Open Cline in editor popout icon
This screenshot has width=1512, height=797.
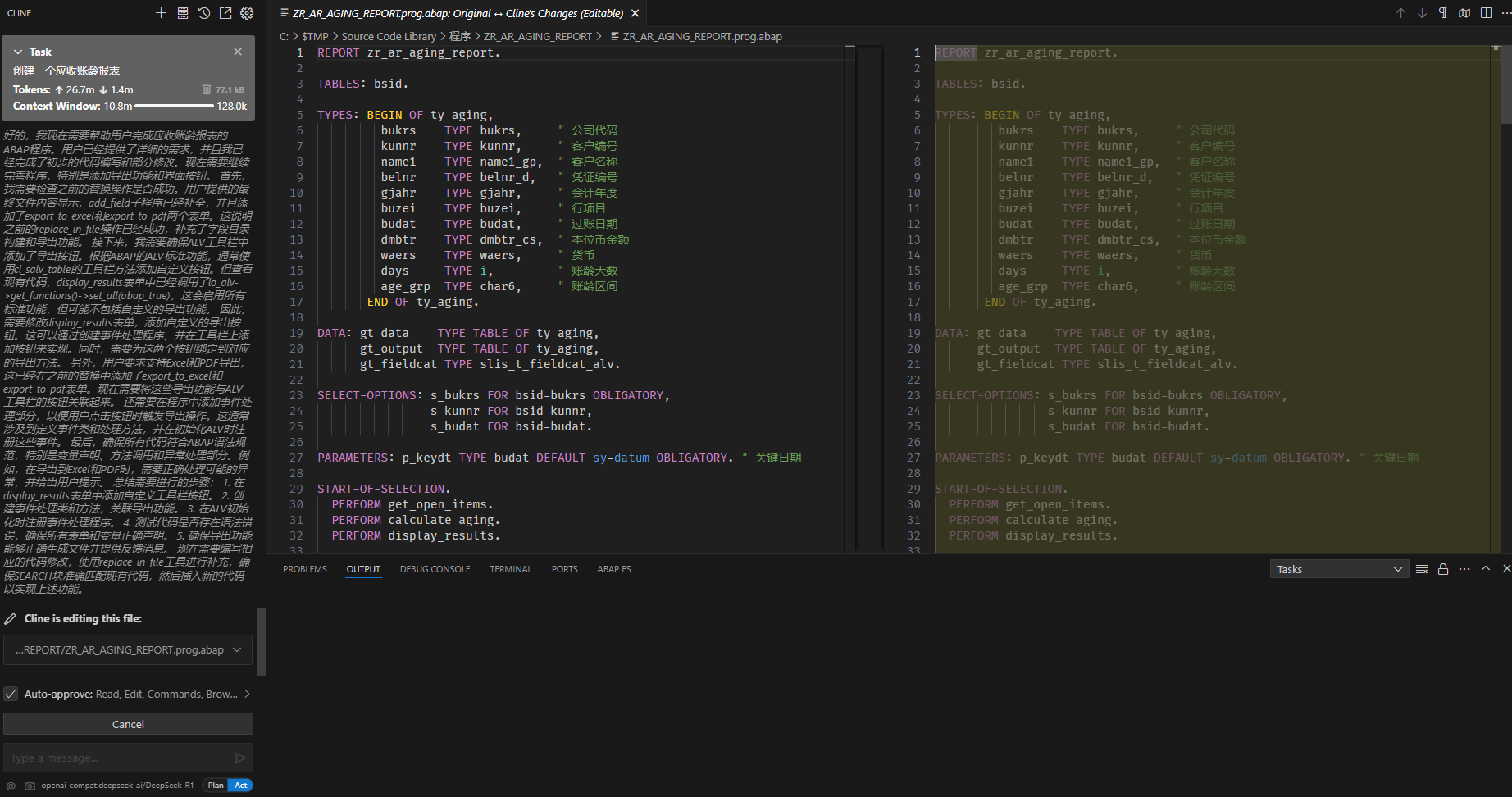(225, 13)
